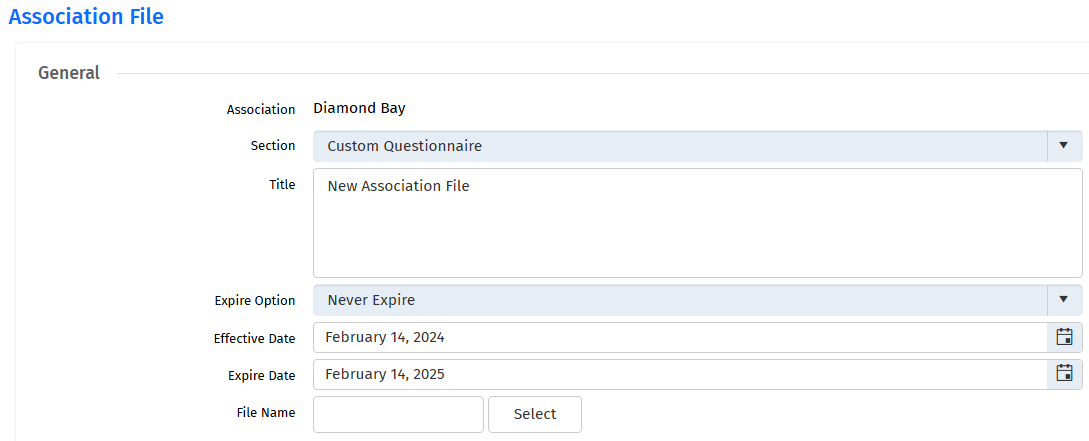
Task: Expand the Section dropdown arrow
Action: (1064, 146)
